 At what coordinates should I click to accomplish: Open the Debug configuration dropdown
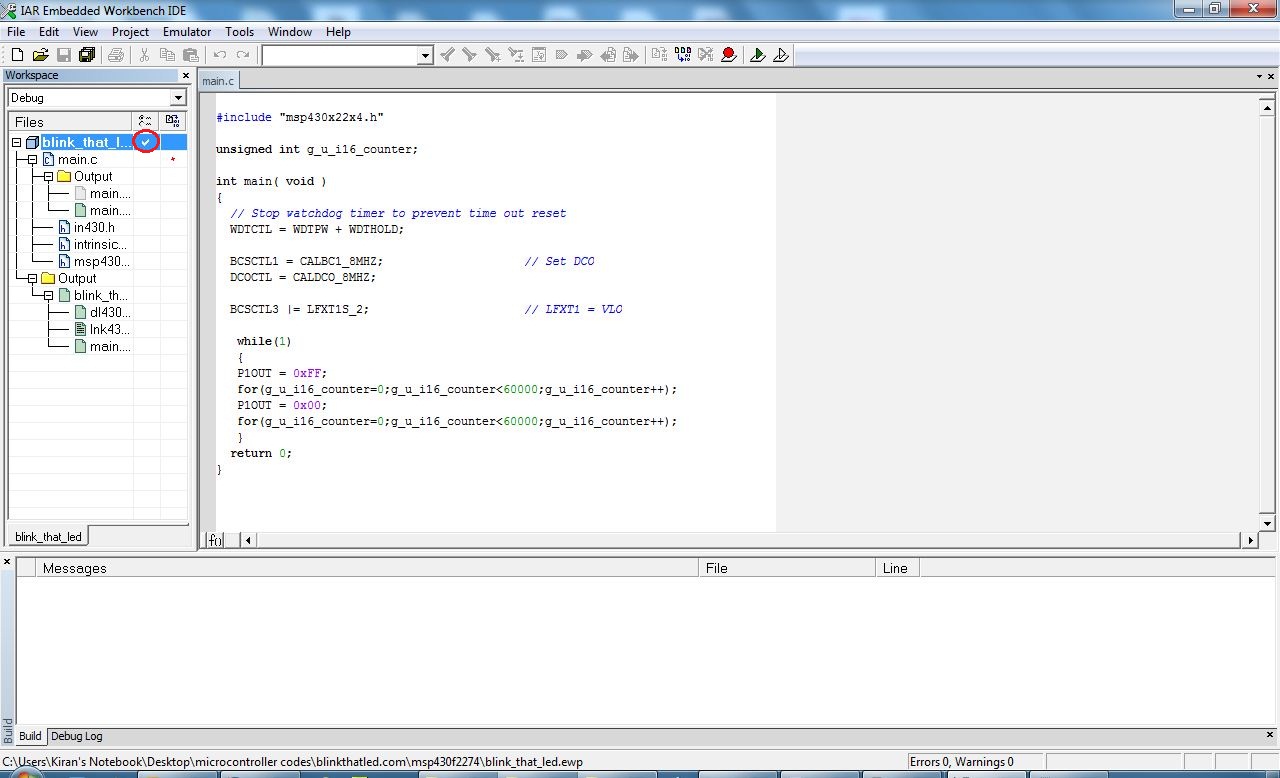pos(178,98)
